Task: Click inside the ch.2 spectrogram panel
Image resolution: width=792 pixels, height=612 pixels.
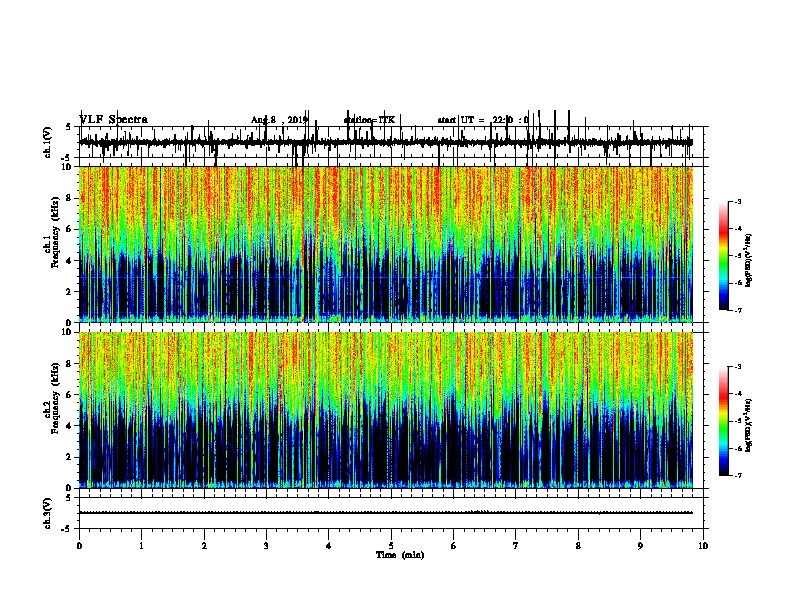Action: pyautogui.click(x=386, y=410)
